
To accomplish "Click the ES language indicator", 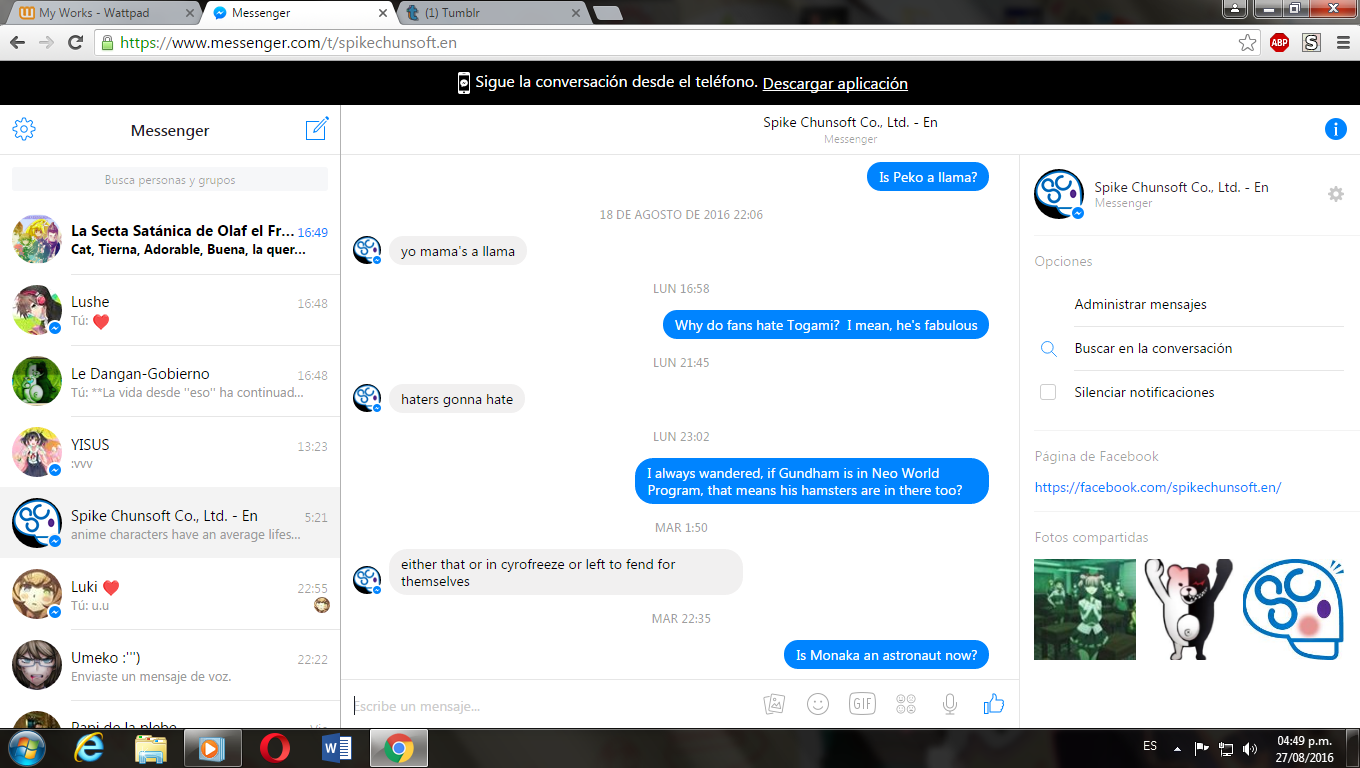I will (1150, 746).
